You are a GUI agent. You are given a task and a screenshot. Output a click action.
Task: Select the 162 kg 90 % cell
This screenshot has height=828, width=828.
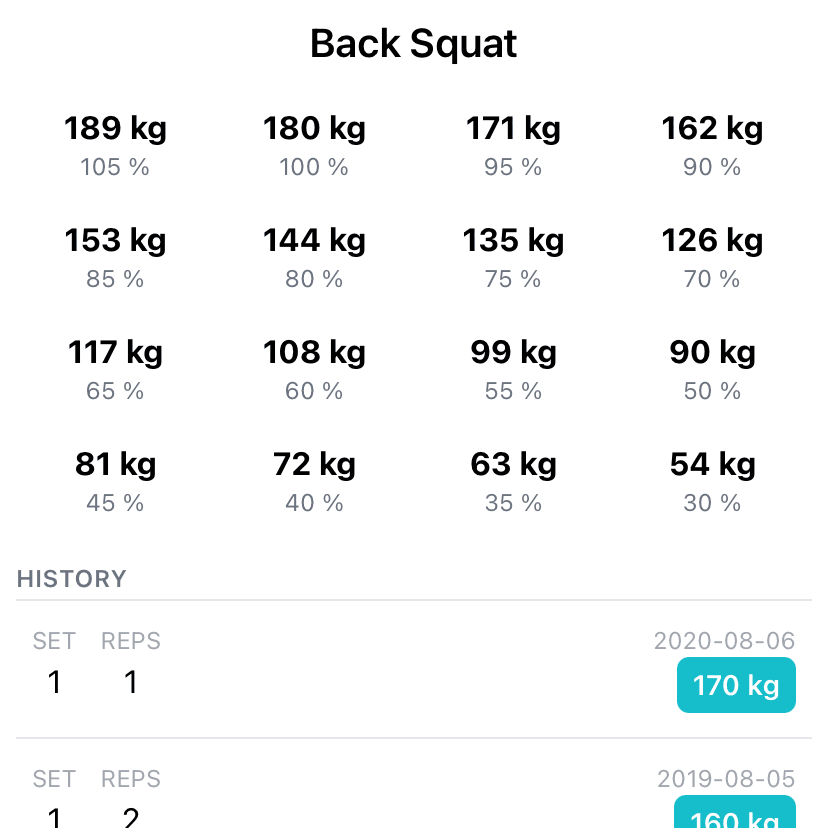click(712, 145)
